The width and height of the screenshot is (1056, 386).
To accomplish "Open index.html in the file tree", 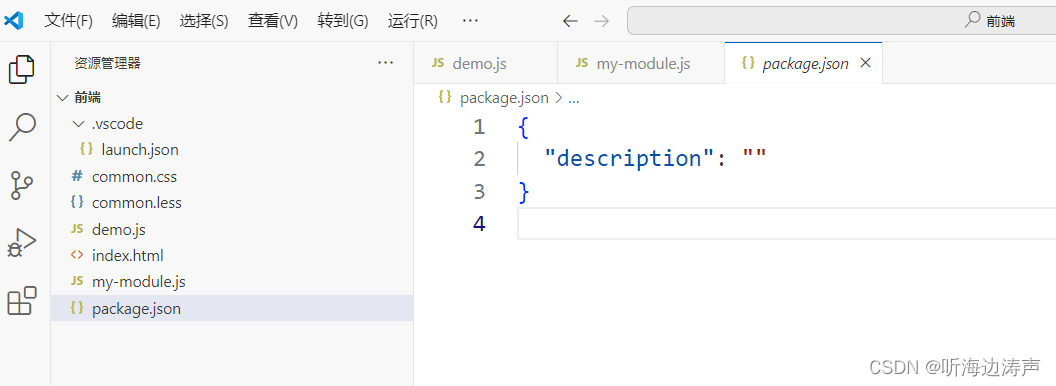I will coord(232,255).
